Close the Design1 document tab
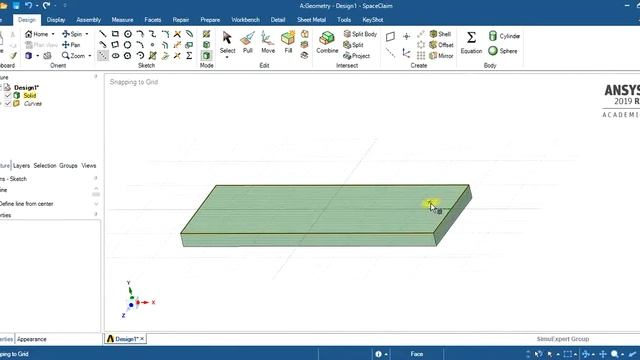 (142, 339)
